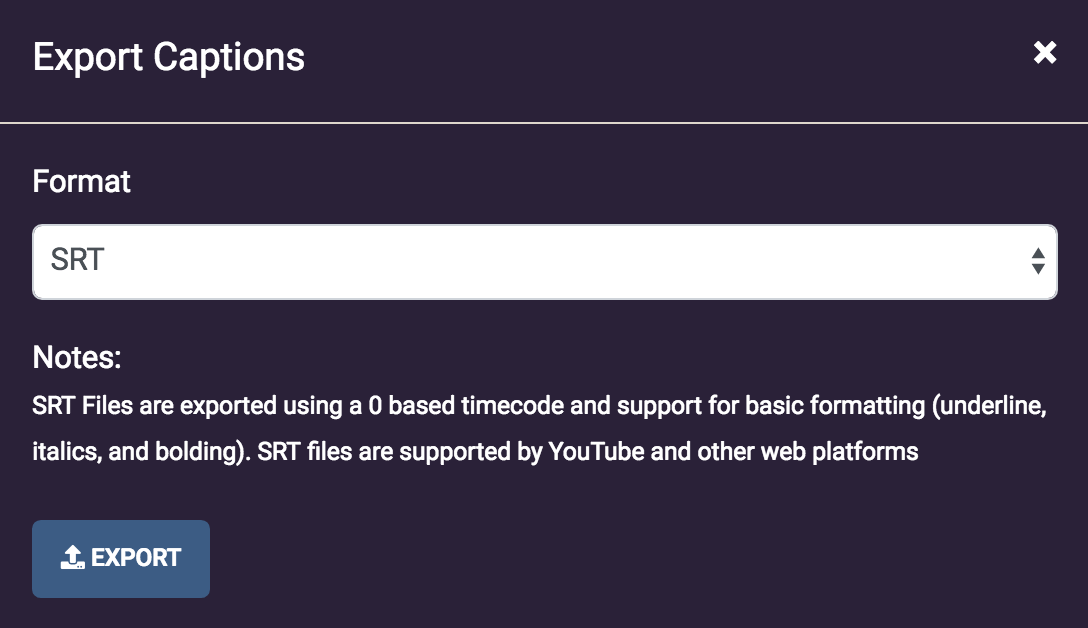Click the up-down arrows of Format selector

[1038, 261]
